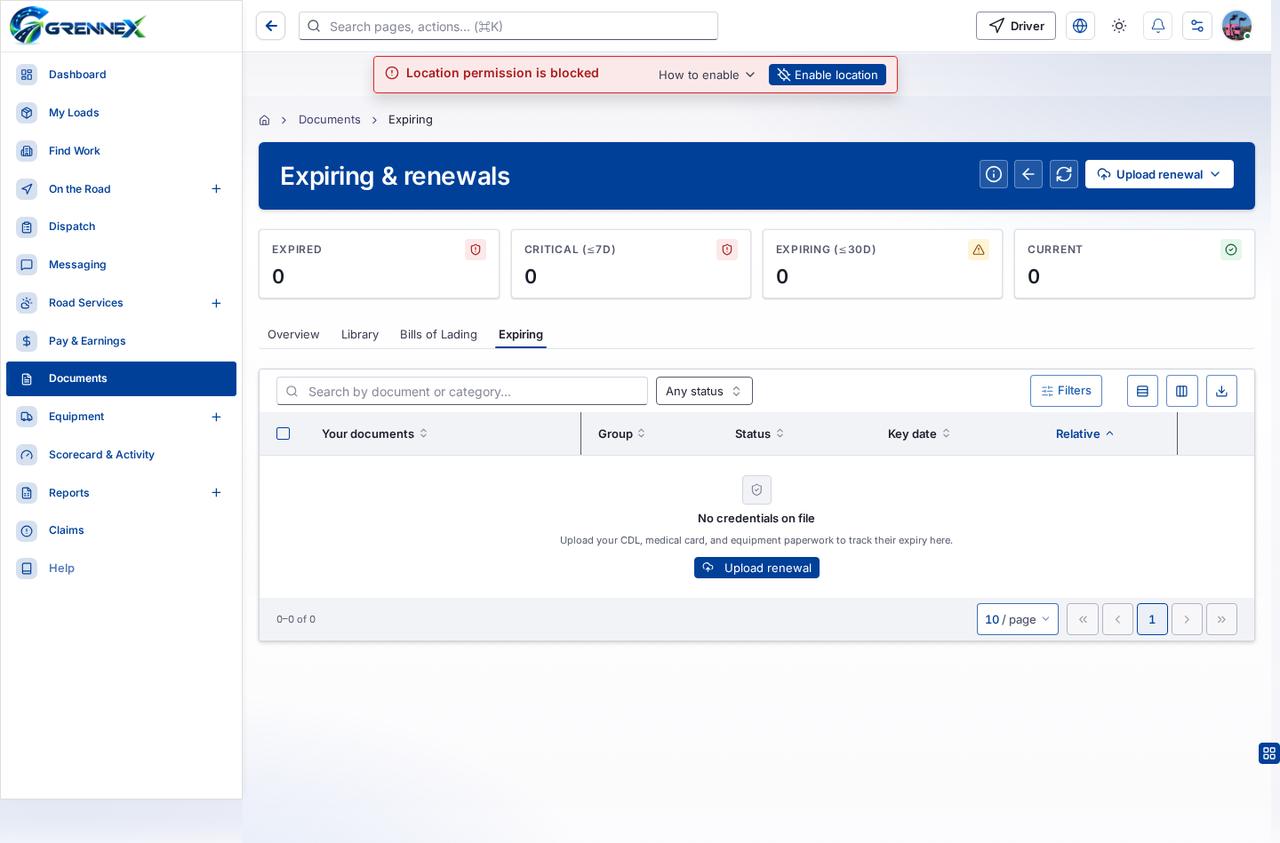Click the refresh icon in the header
This screenshot has height=843, width=1280.
pyautogui.click(x=1064, y=174)
